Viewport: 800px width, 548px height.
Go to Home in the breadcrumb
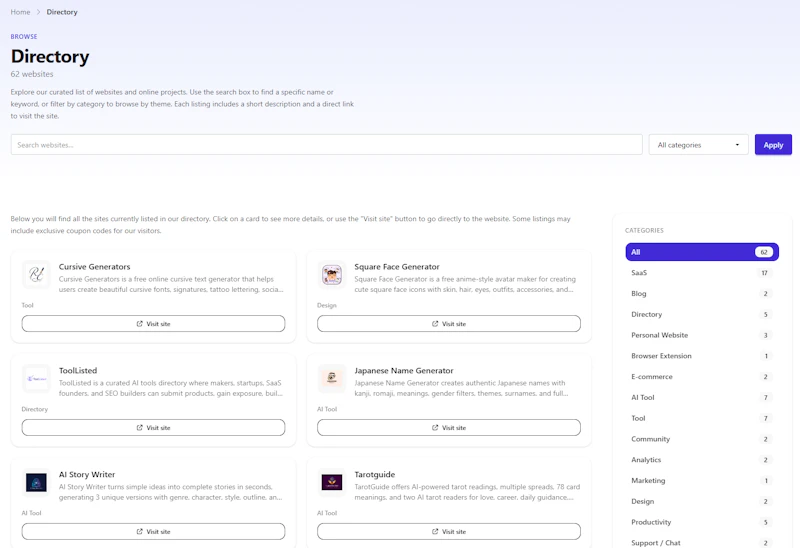coord(20,12)
